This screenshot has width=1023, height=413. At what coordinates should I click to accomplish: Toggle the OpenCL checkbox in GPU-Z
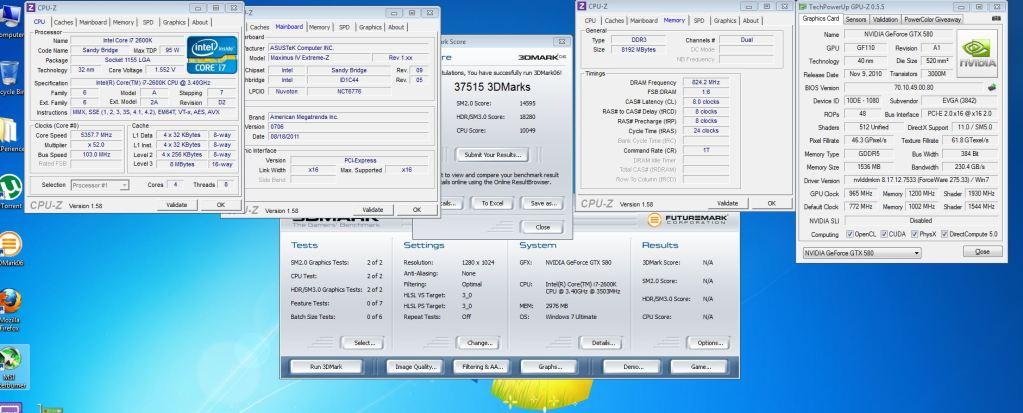[x=849, y=234]
